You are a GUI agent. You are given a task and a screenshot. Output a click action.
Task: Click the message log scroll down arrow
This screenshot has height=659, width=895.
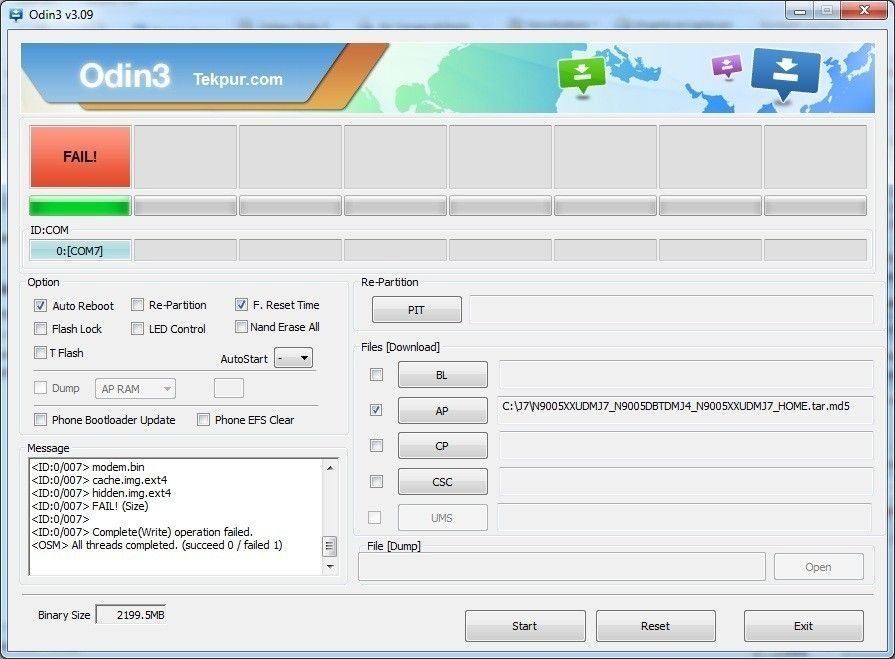330,567
